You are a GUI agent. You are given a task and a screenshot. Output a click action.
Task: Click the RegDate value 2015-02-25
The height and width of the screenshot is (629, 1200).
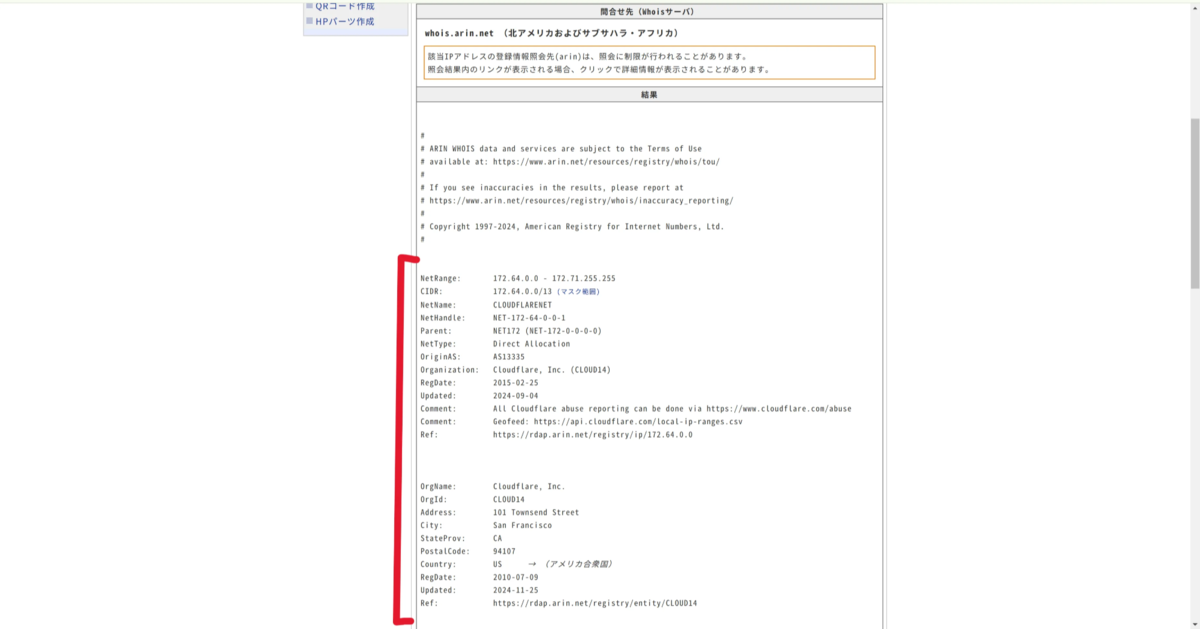(516, 382)
